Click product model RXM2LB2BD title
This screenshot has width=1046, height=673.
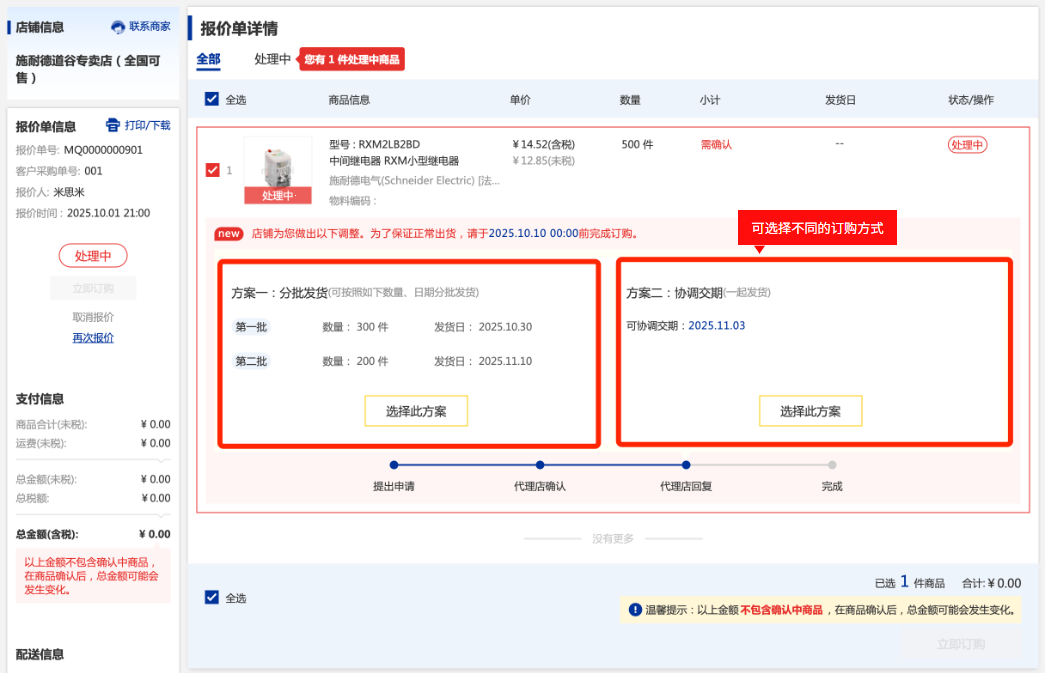[x=375, y=144]
